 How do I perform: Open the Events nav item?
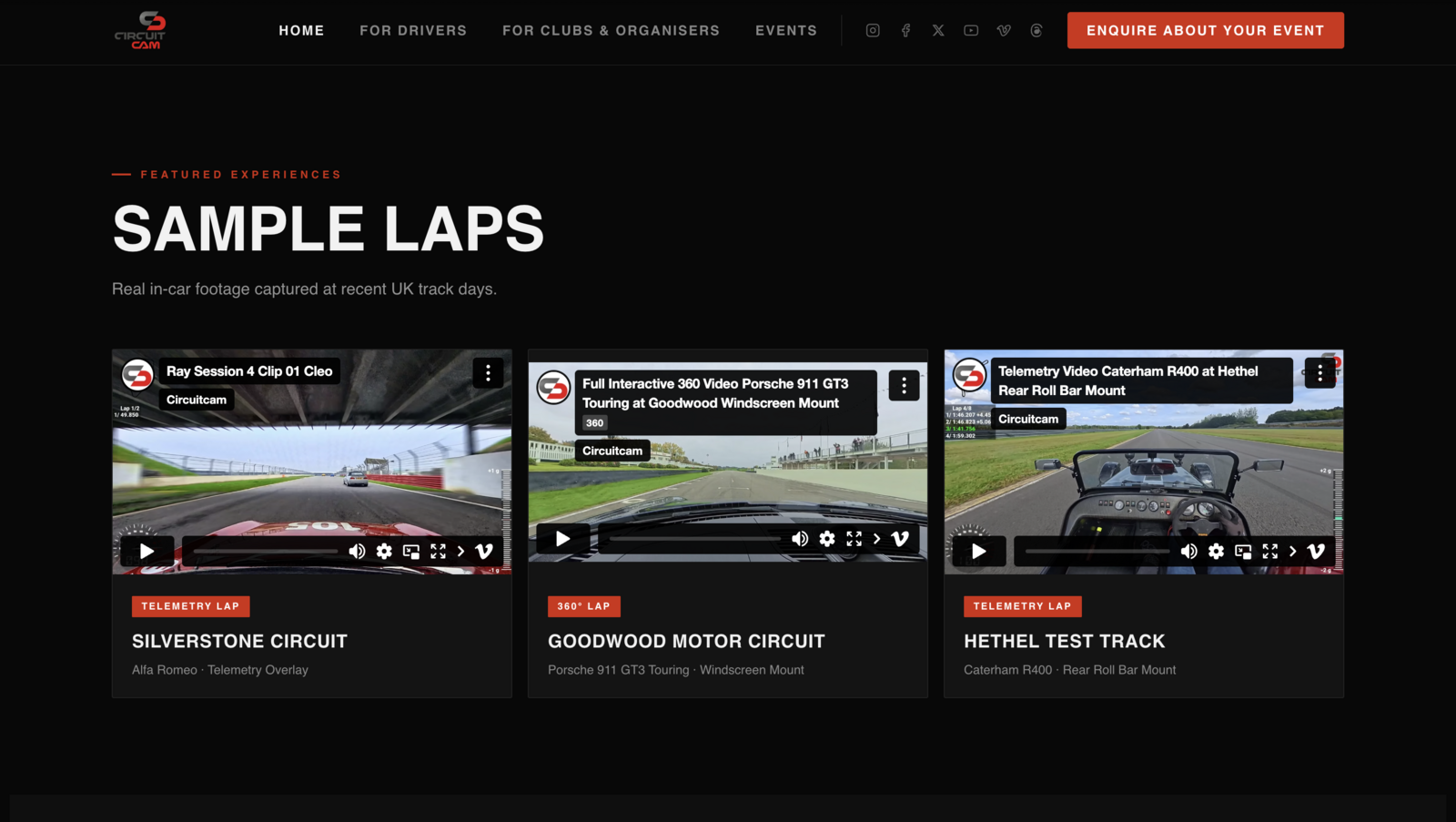[786, 30]
